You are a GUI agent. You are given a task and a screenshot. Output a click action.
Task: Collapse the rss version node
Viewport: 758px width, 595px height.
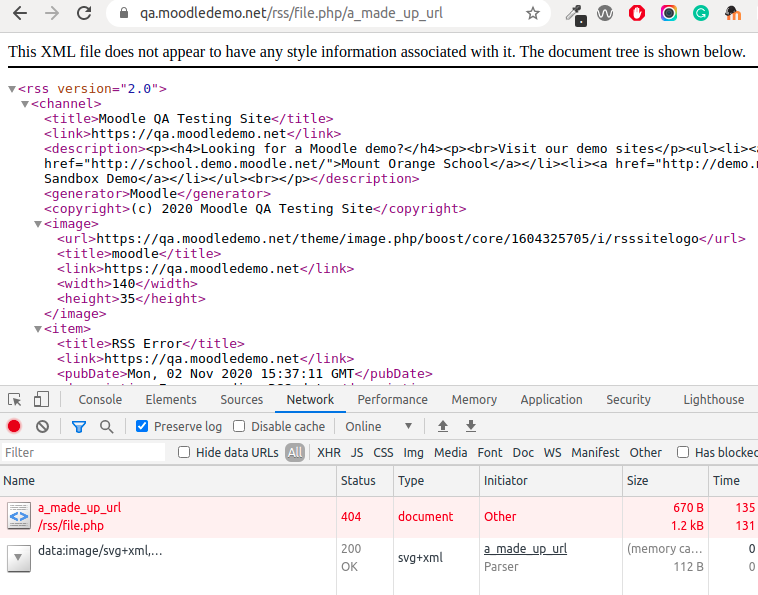12,89
